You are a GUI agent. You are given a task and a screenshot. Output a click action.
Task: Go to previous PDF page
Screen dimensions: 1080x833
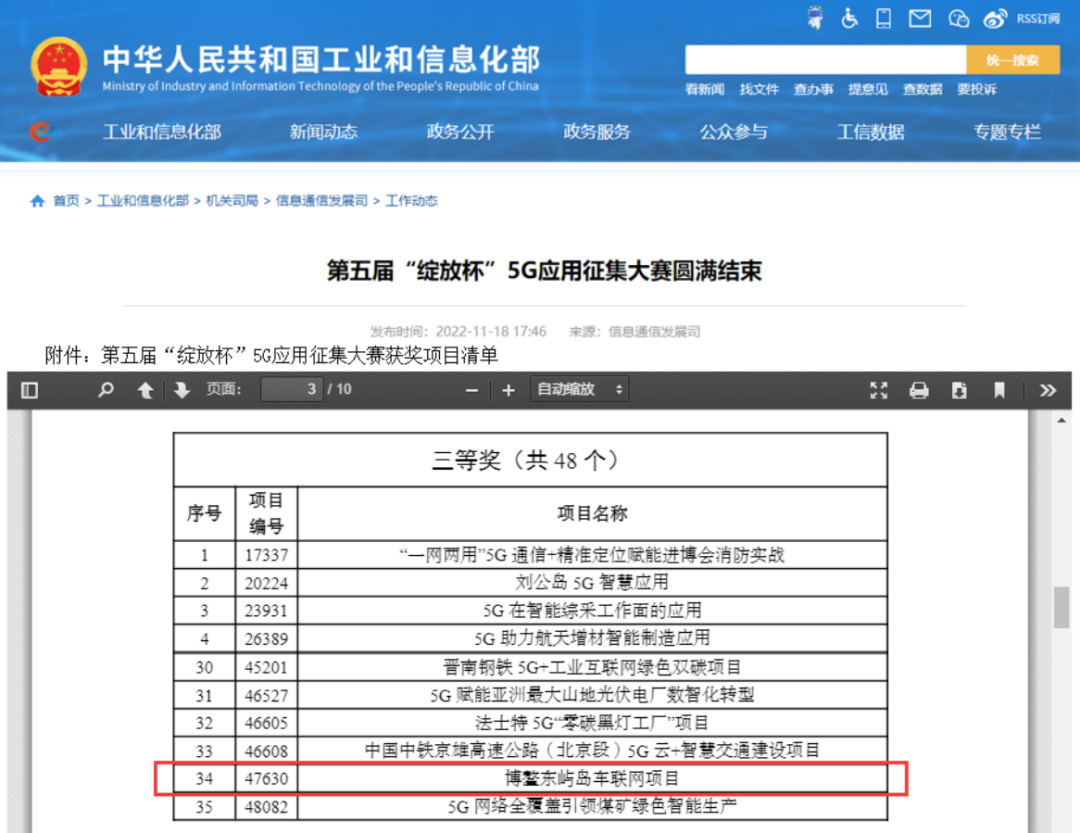145,390
